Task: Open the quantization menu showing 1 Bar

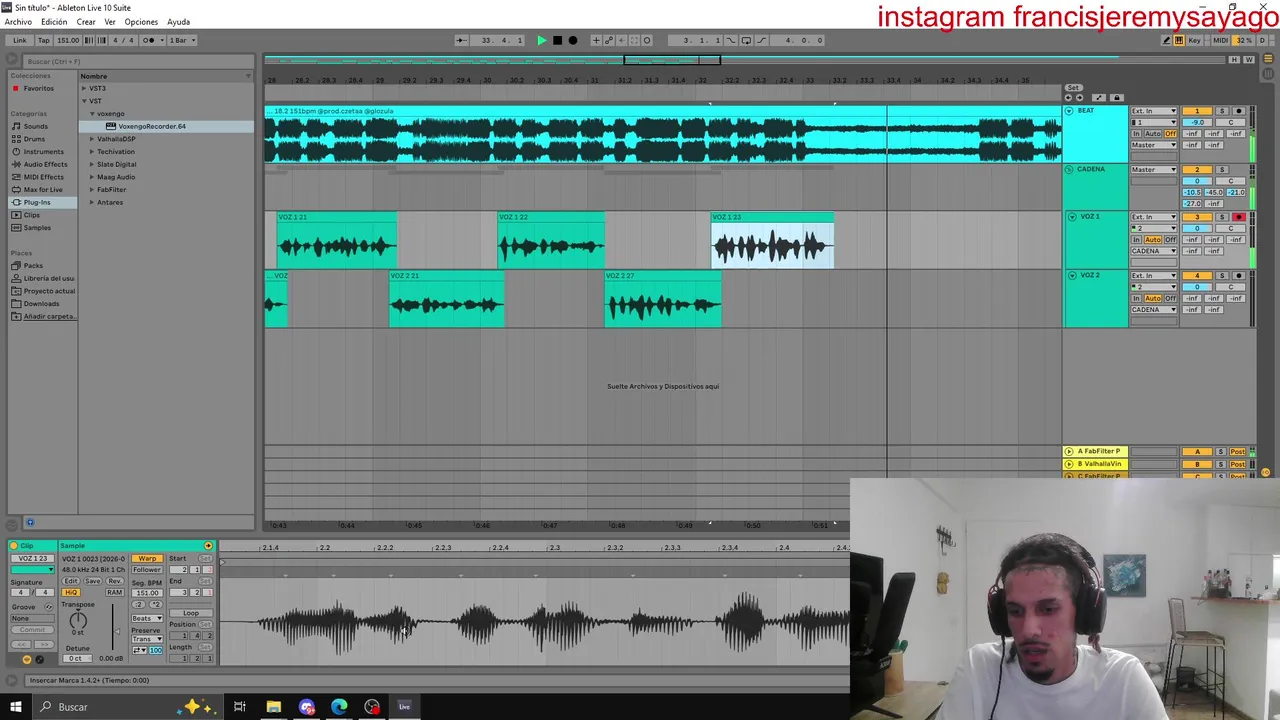Action: (x=181, y=40)
